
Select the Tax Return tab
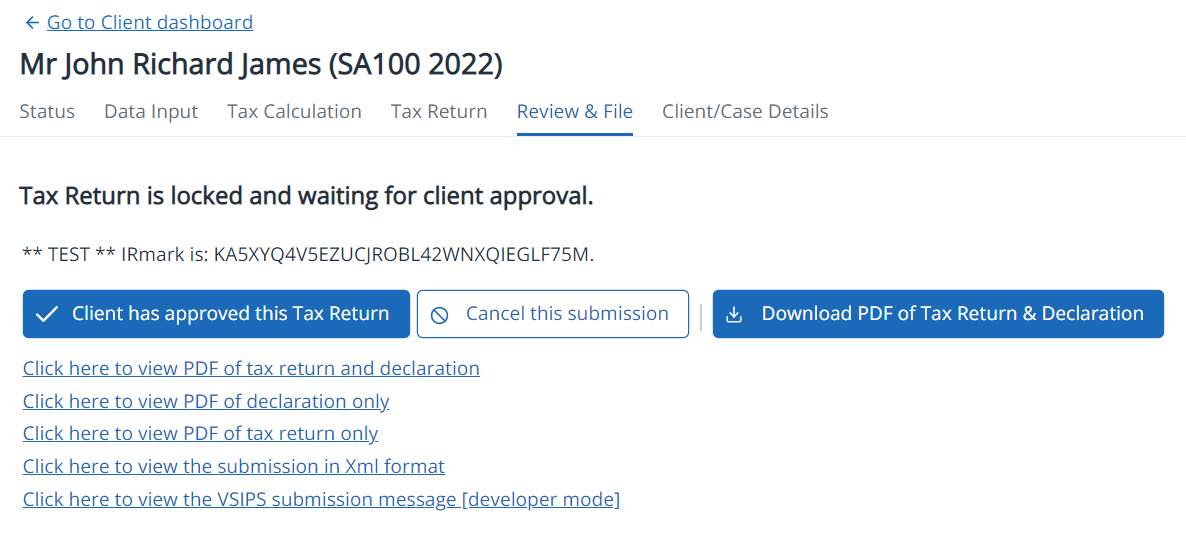point(439,111)
